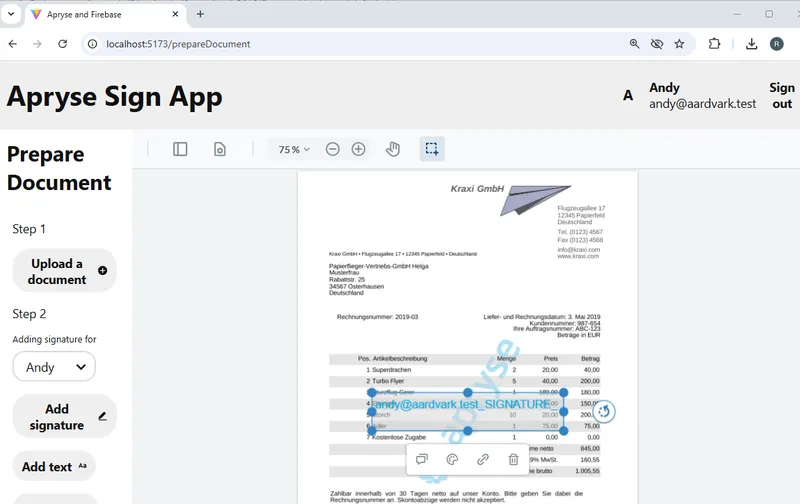The image size is (800, 504).
Task: Click the zoom out minus button
Action: (333, 149)
